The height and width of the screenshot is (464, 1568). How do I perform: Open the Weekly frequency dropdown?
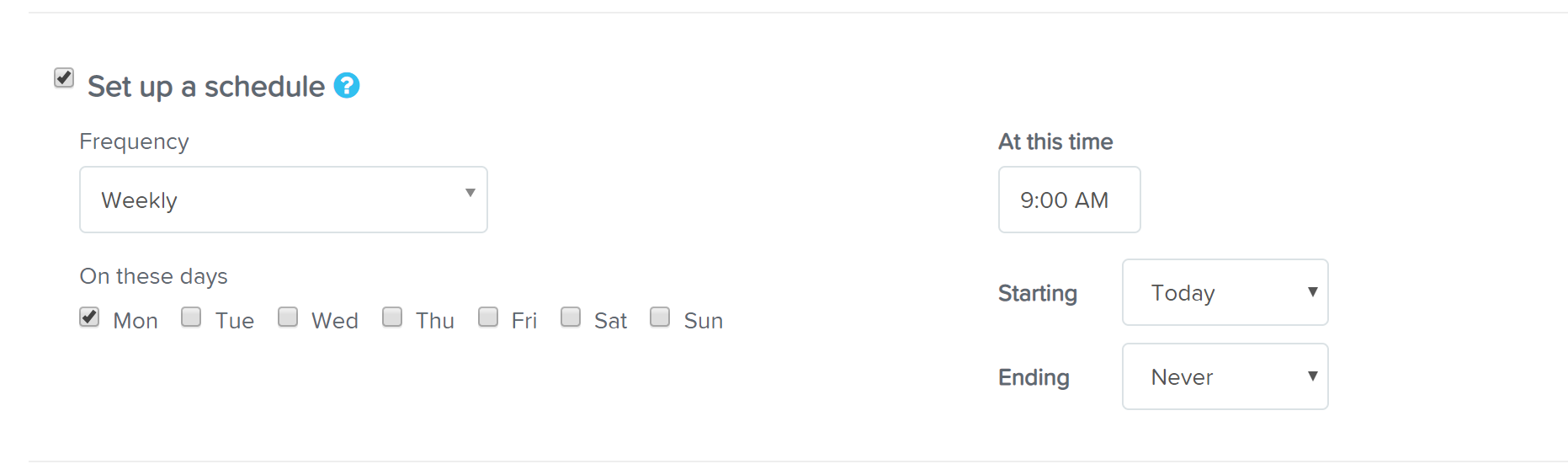point(284,200)
